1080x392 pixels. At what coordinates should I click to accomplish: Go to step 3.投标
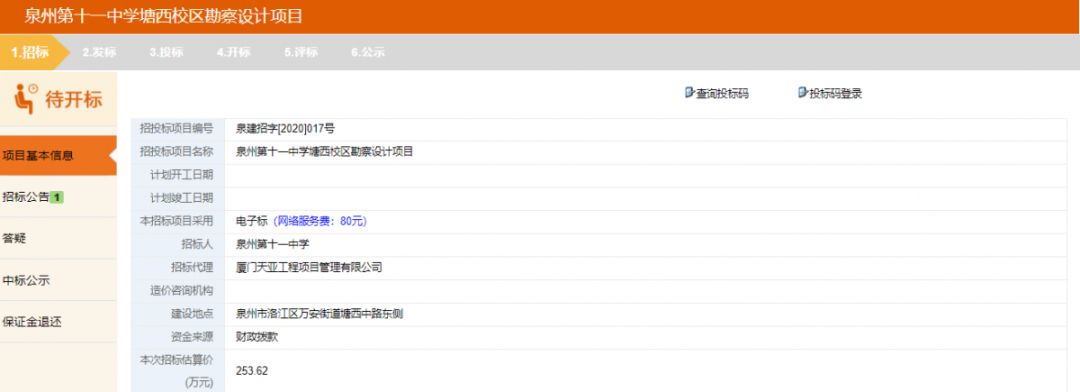point(166,53)
